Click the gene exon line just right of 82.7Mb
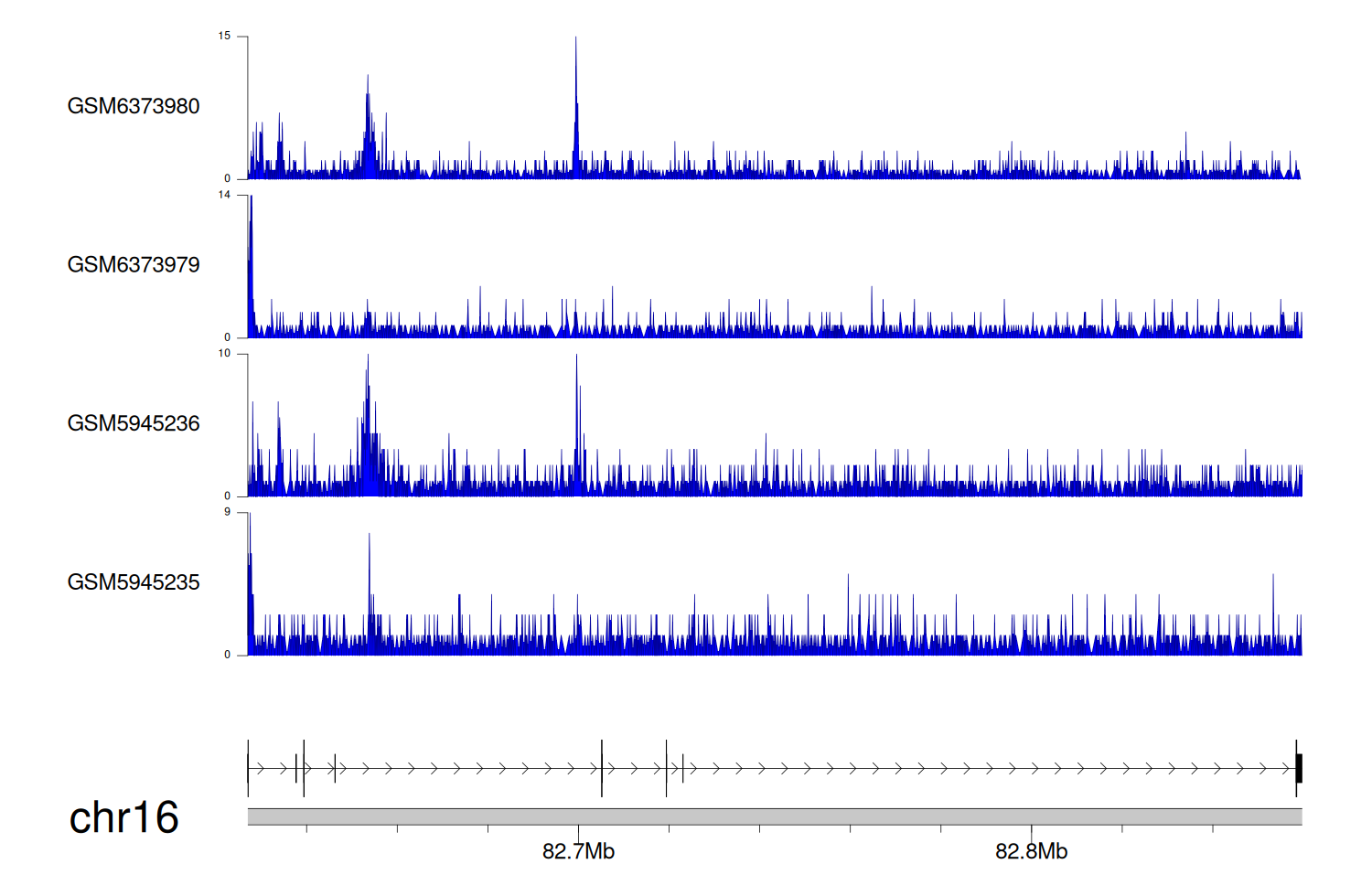The image size is (1372, 896). [602, 768]
